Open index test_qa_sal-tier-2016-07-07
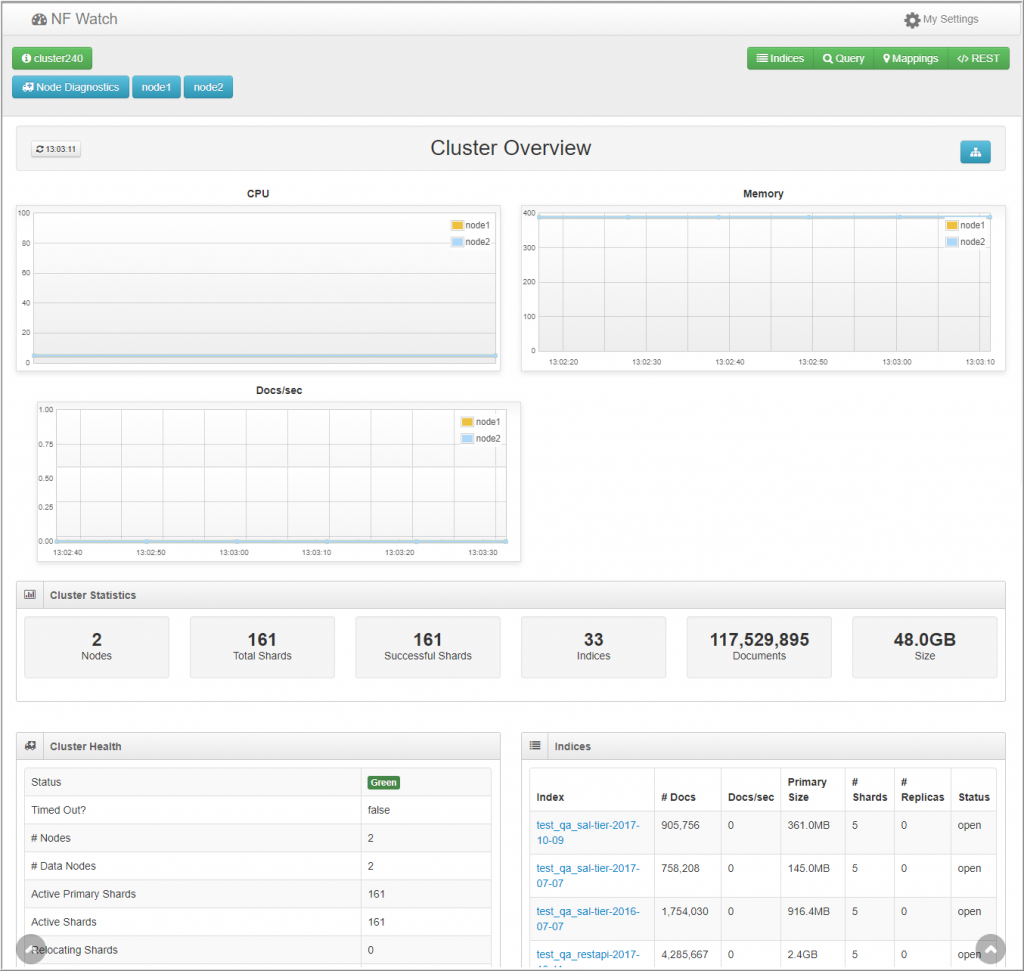The width and height of the screenshot is (1024, 971). (588, 919)
